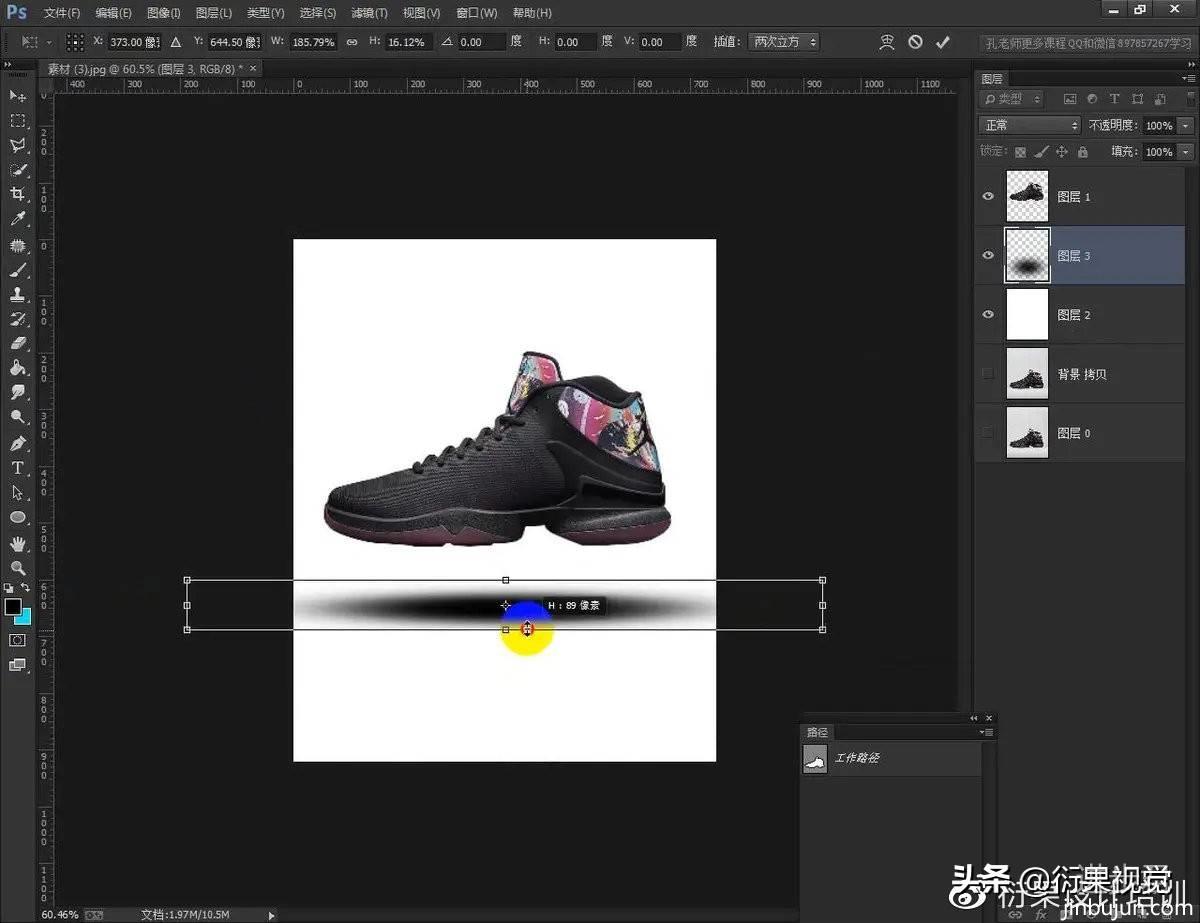Image resolution: width=1200 pixels, height=923 pixels.
Task: Switch to warp mode in options bar
Action: tap(887, 42)
